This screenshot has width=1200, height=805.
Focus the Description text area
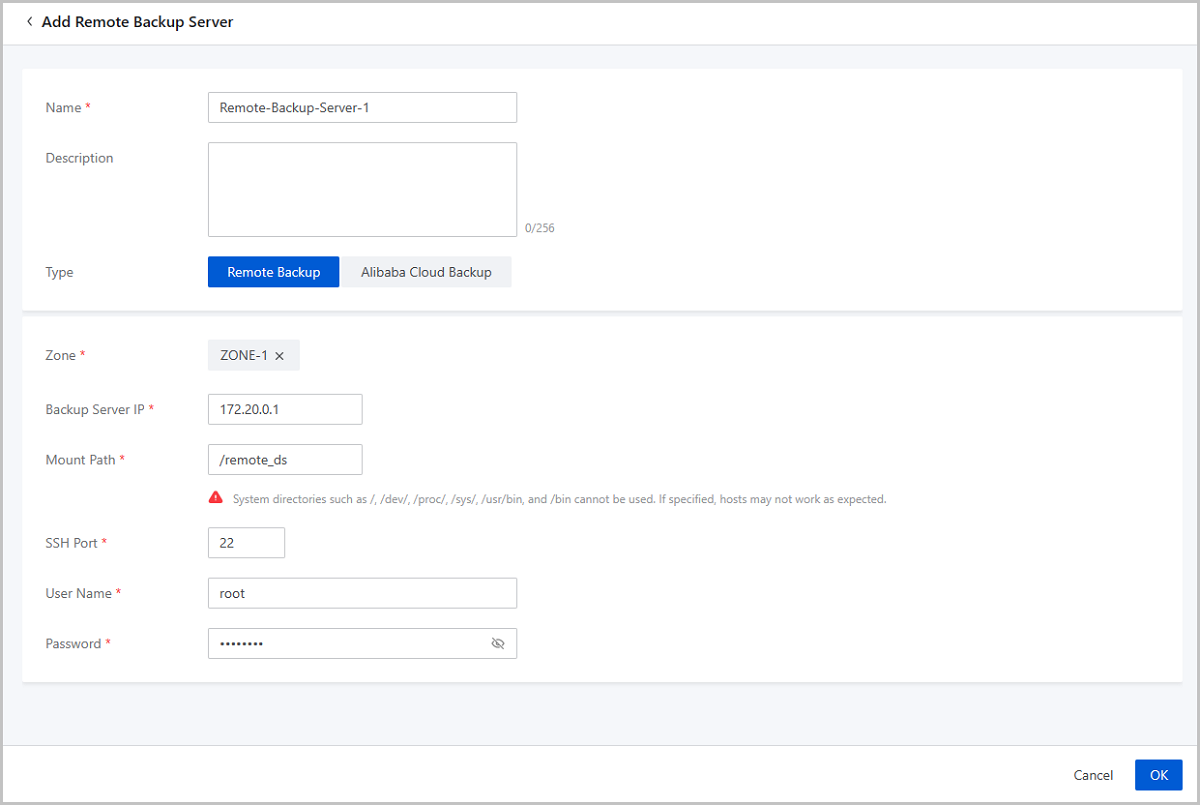(362, 189)
